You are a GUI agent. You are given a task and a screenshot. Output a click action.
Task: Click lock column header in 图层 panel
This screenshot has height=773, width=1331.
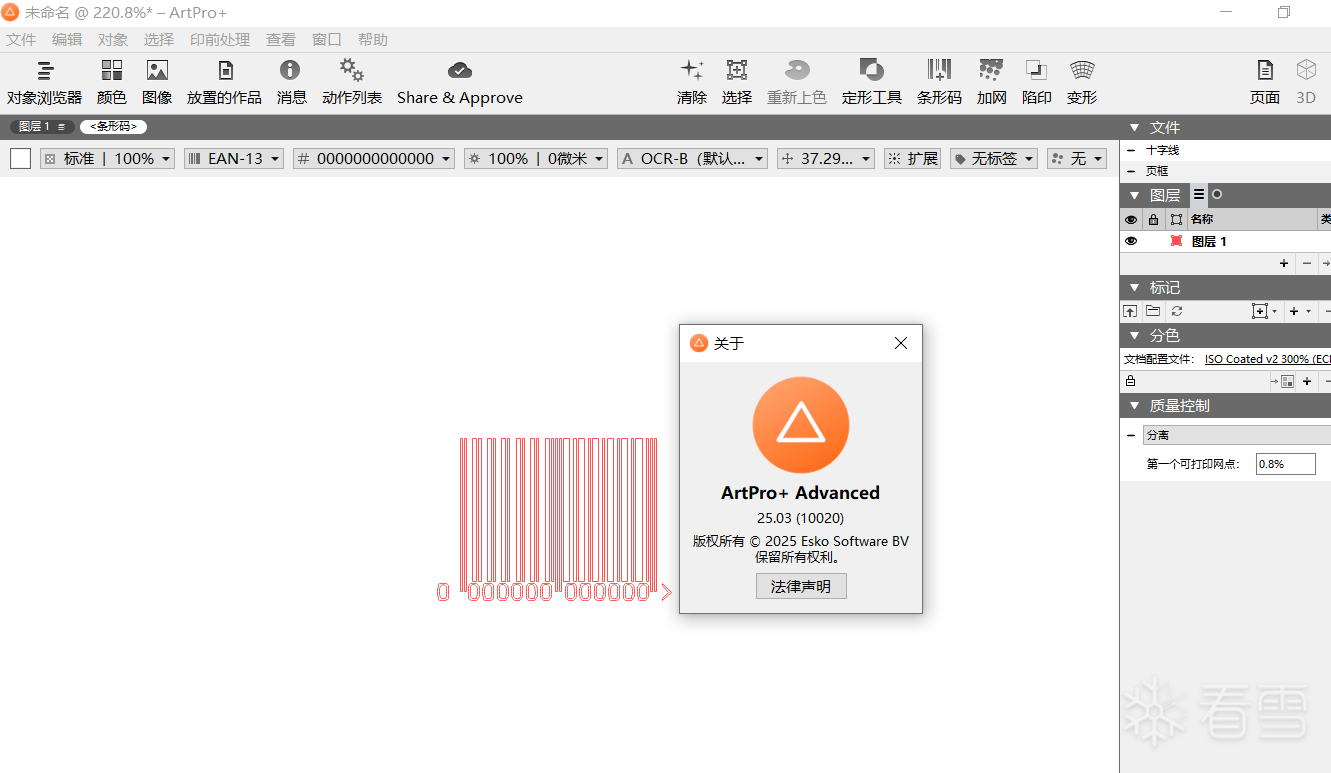[1153, 219]
